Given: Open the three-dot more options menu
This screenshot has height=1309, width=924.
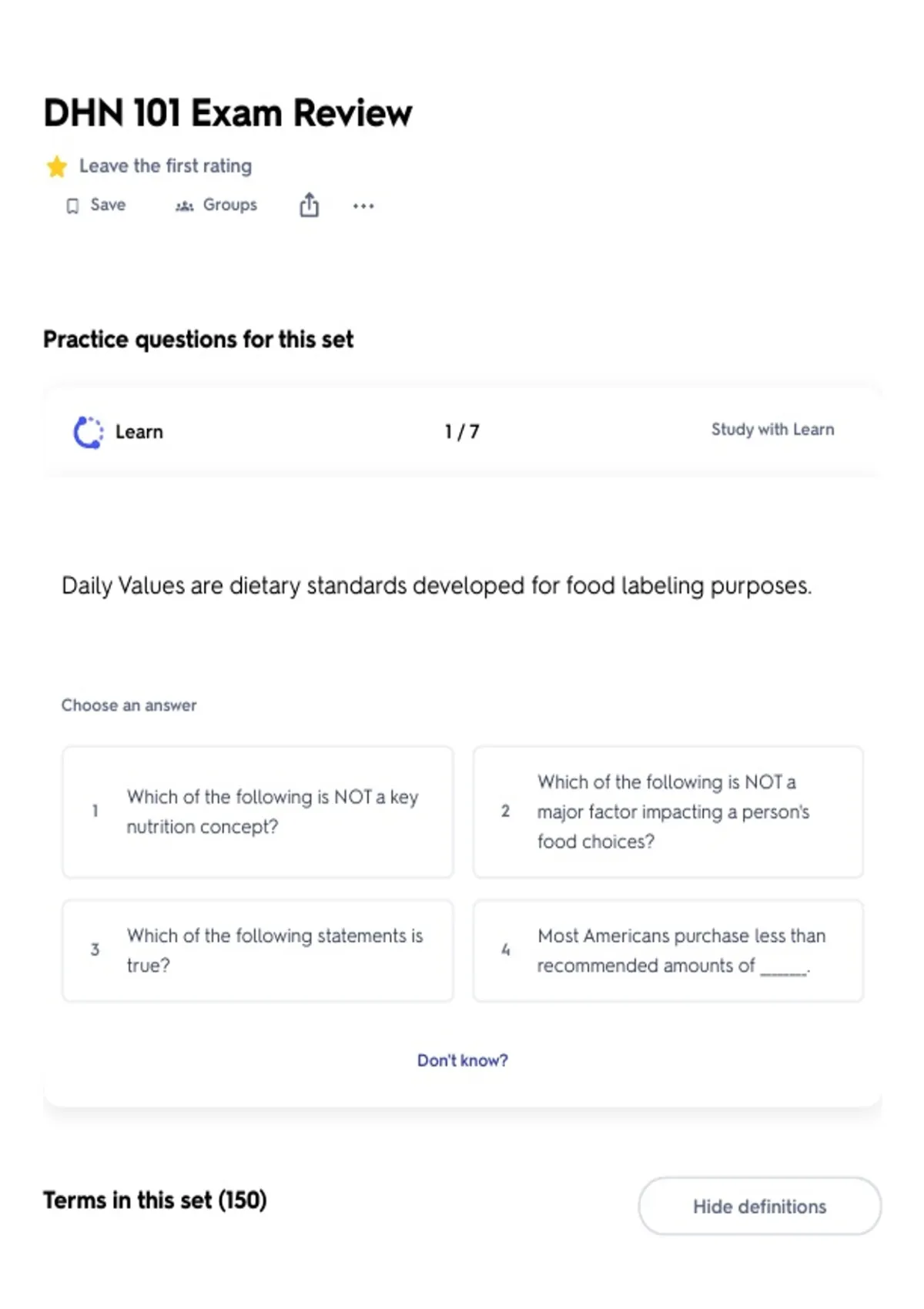Looking at the screenshot, I should click(363, 206).
